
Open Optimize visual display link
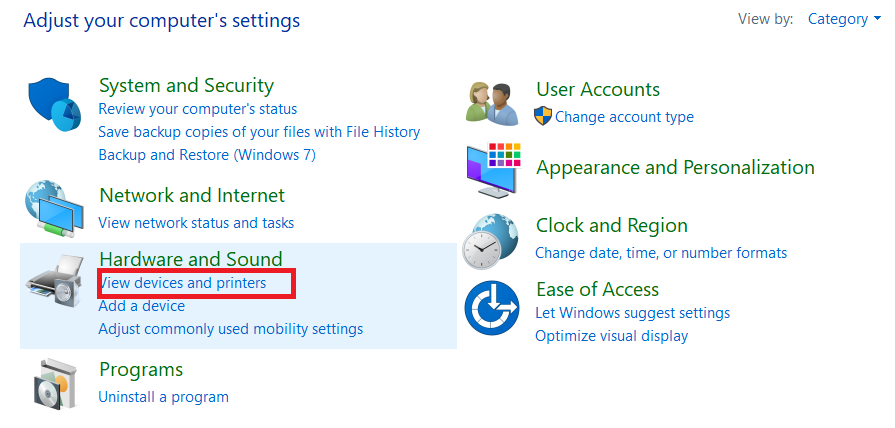(611, 336)
